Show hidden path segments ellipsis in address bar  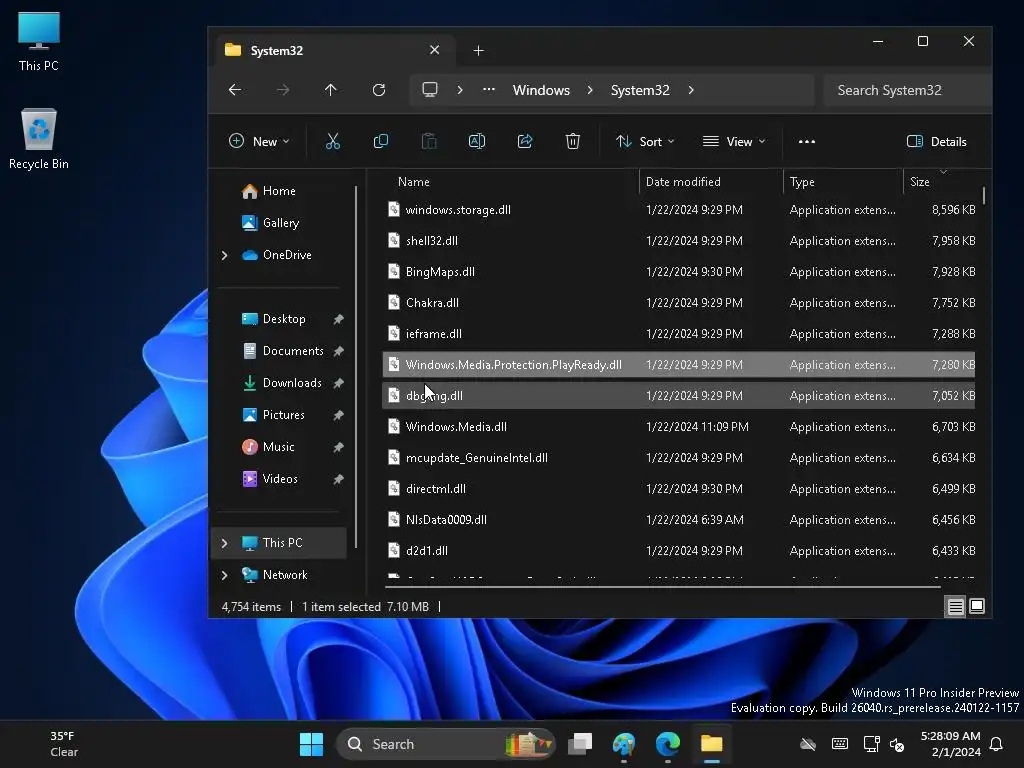click(x=488, y=90)
